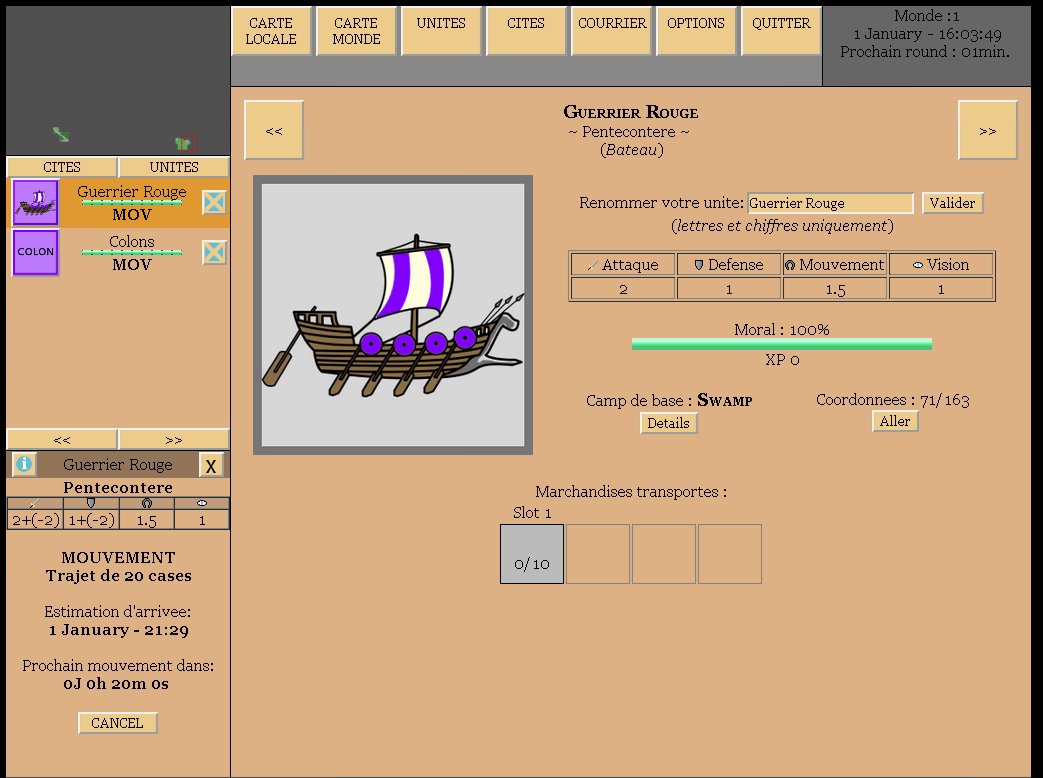The image size is (1043, 778).
Task: Click the Attaque column header
Action: [623, 265]
